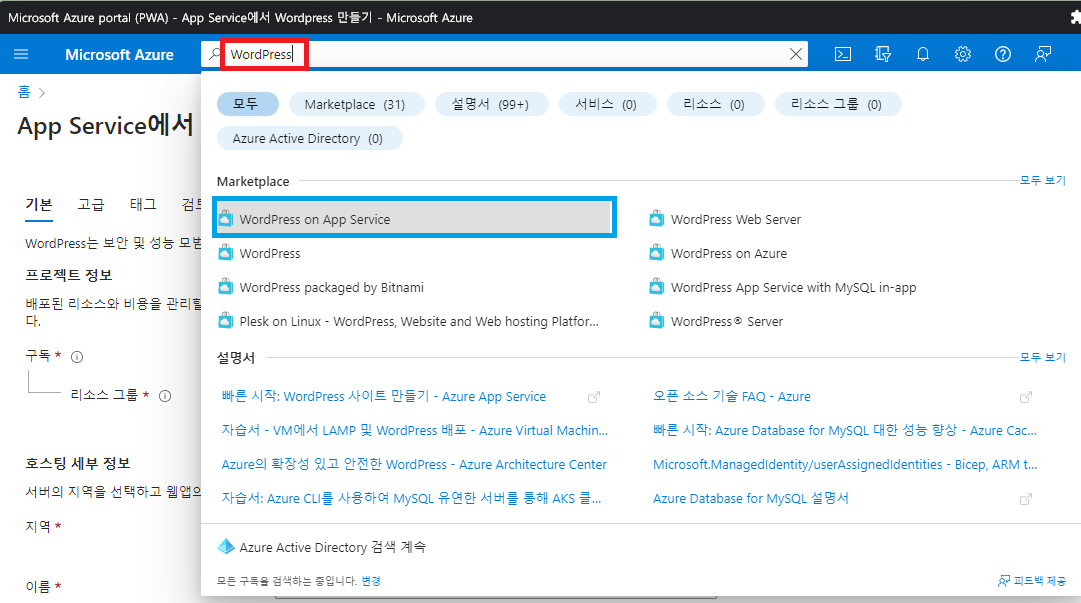Select WordPress packaged by Bitnami
The width and height of the screenshot is (1081, 603).
[332, 287]
